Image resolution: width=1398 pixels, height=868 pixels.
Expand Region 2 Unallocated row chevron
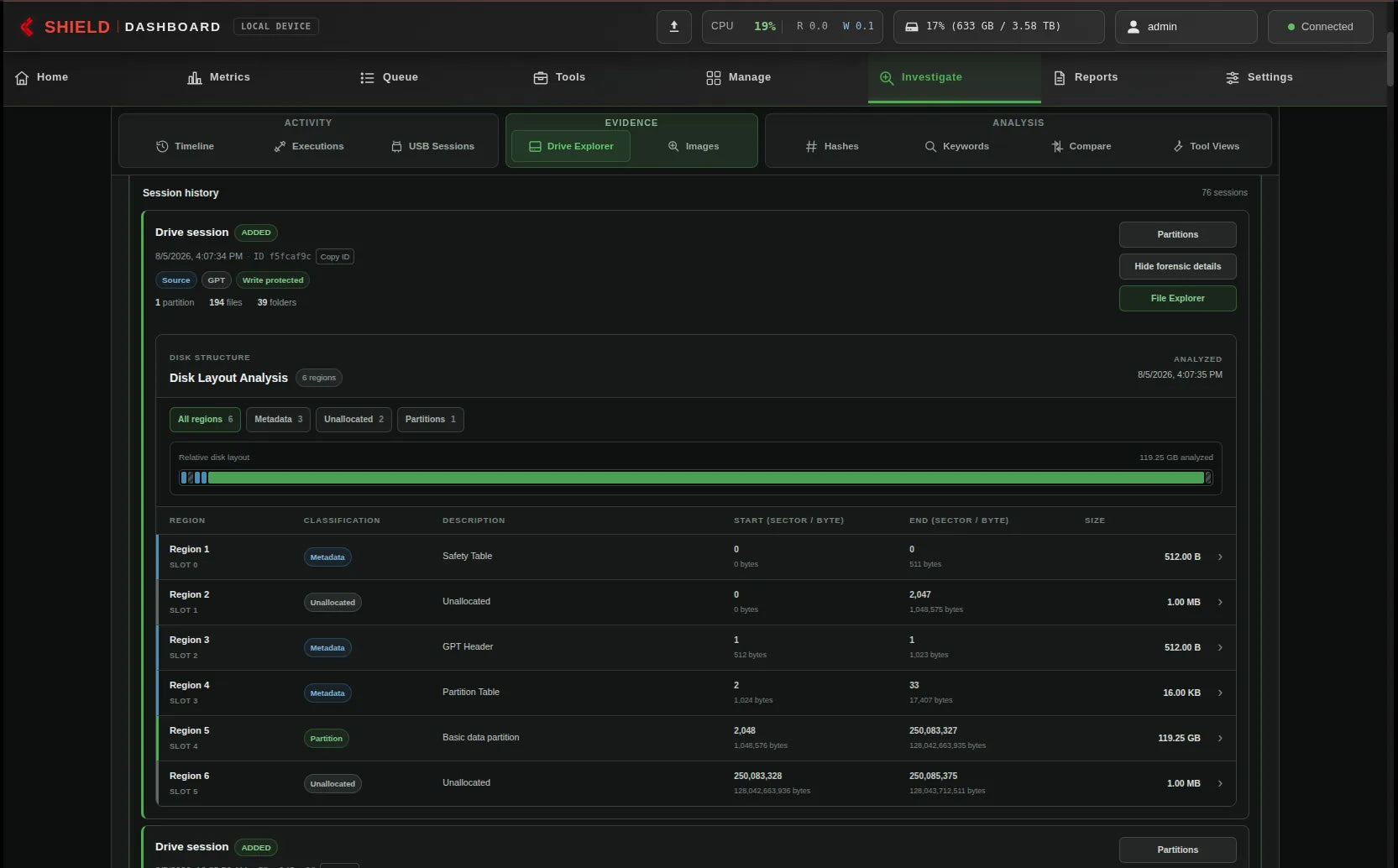pyautogui.click(x=1220, y=602)
